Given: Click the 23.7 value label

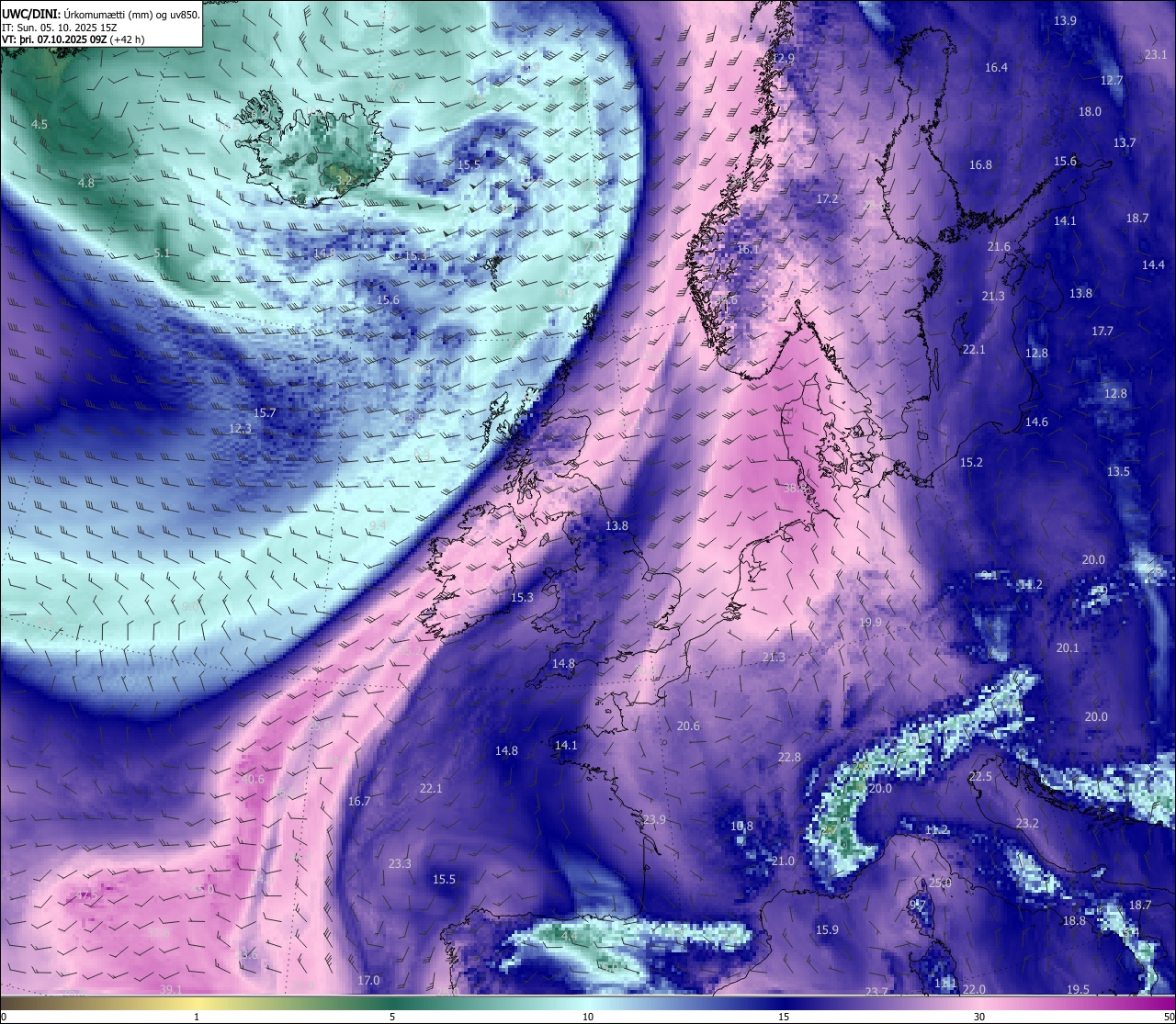Looking at the screenshot, I should [876, 993].
